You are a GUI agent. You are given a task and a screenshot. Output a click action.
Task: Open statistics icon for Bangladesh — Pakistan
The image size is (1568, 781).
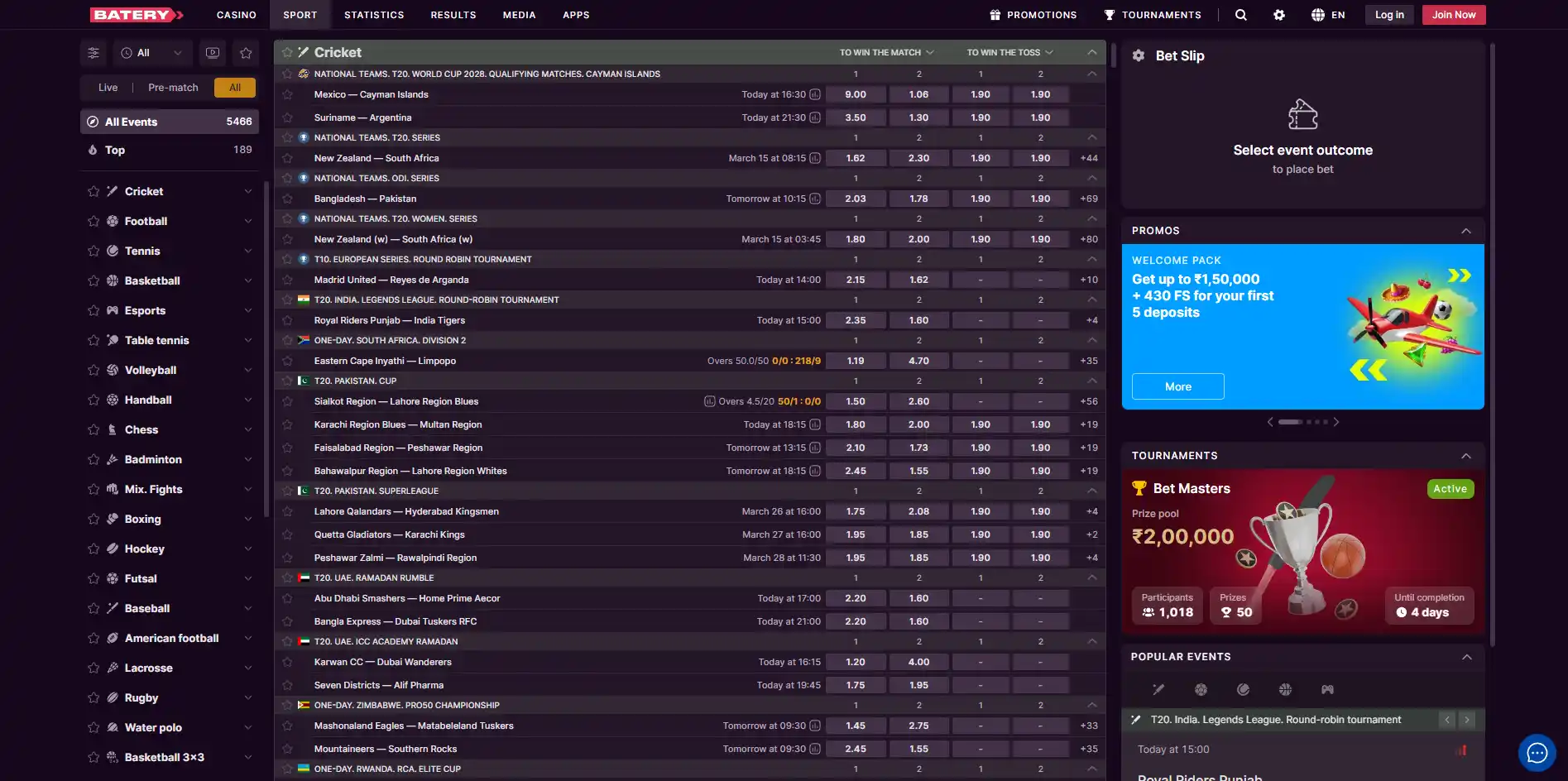(815, 199)
